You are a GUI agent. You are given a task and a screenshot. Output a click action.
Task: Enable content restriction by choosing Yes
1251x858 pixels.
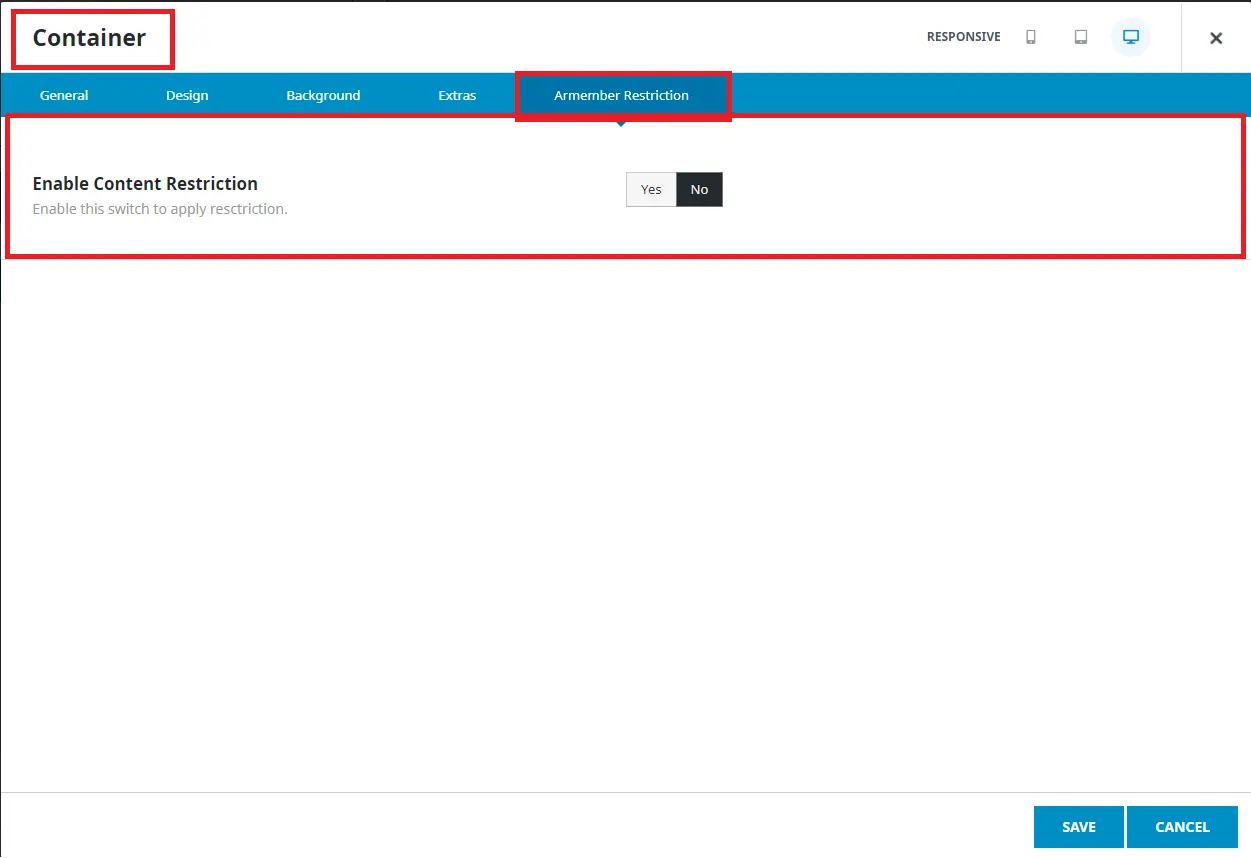click(x=651, y=189)
